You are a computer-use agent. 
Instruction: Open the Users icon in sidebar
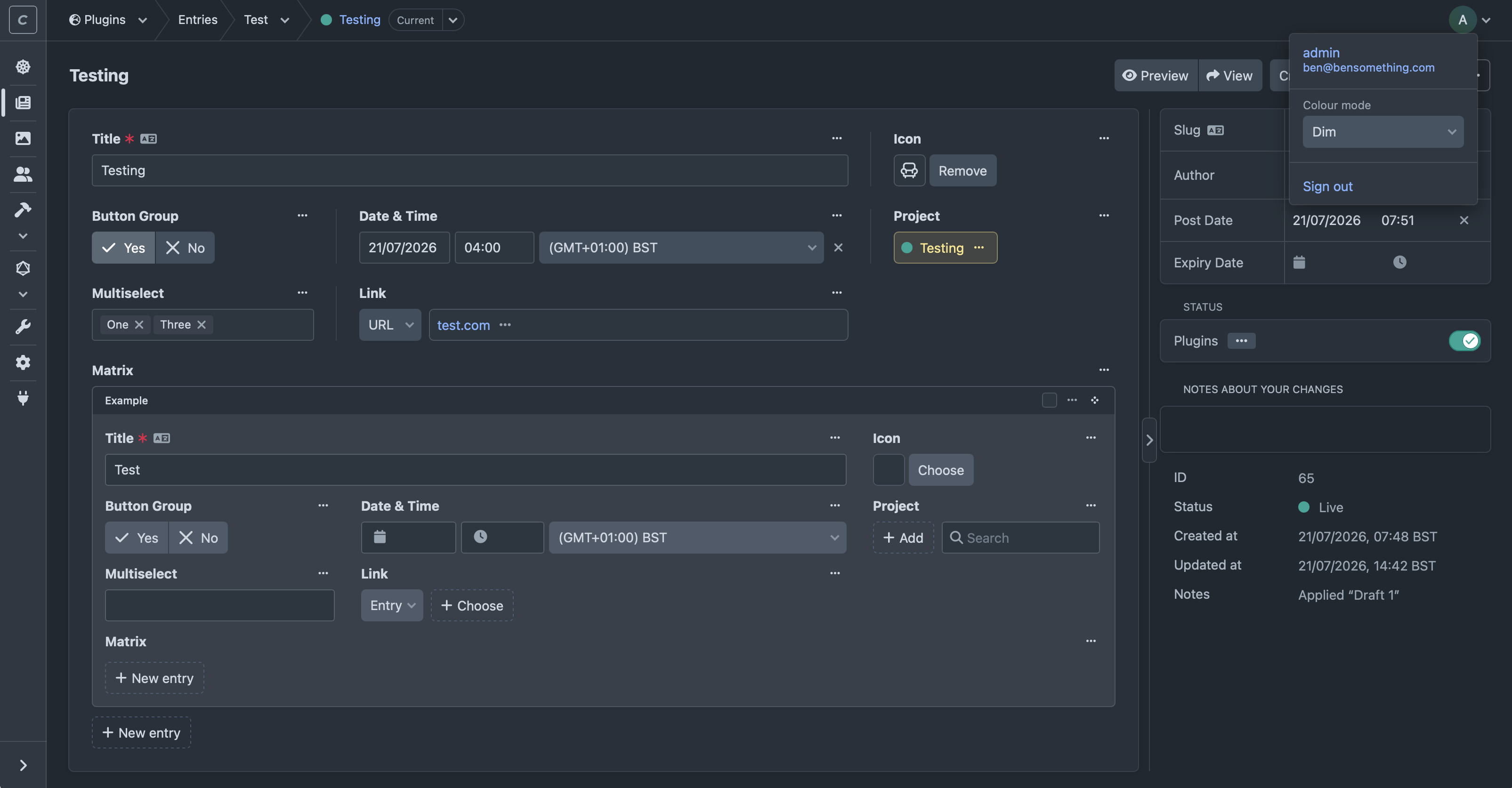tap(23, 174)
